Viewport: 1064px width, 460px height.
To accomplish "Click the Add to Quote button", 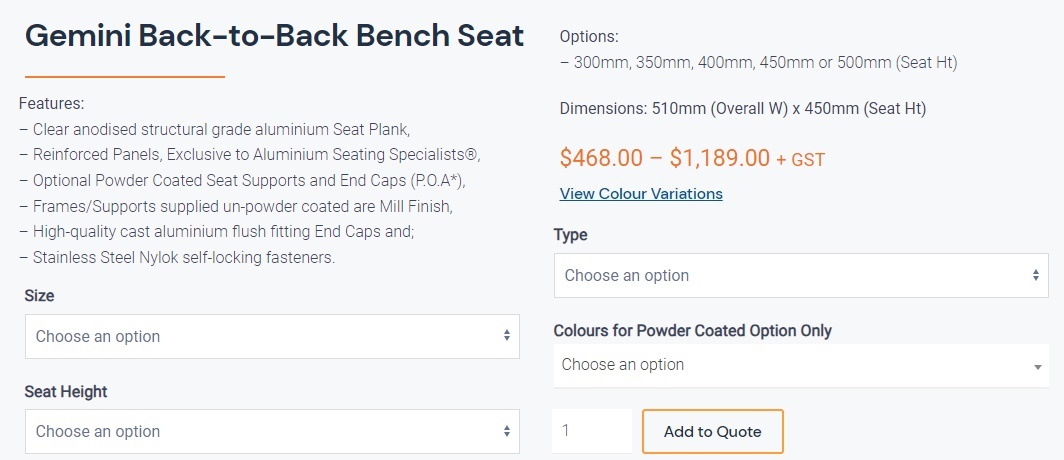I will coord(712,432).
